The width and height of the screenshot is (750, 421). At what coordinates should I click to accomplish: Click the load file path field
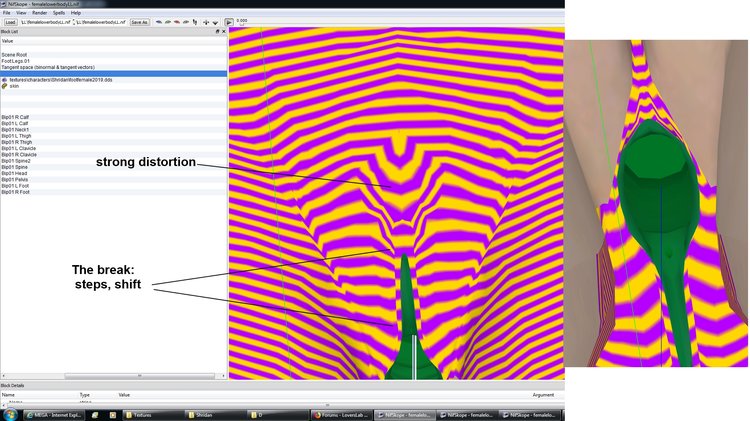click(x=45, y=22)
